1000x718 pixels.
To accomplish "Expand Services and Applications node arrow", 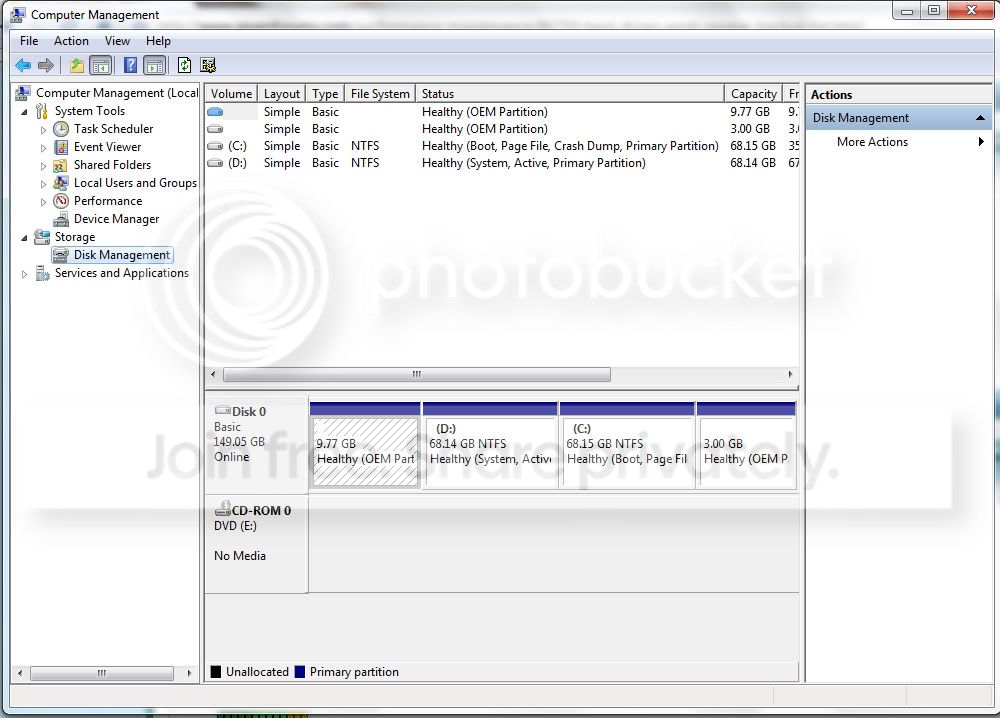I will [24, 274].
